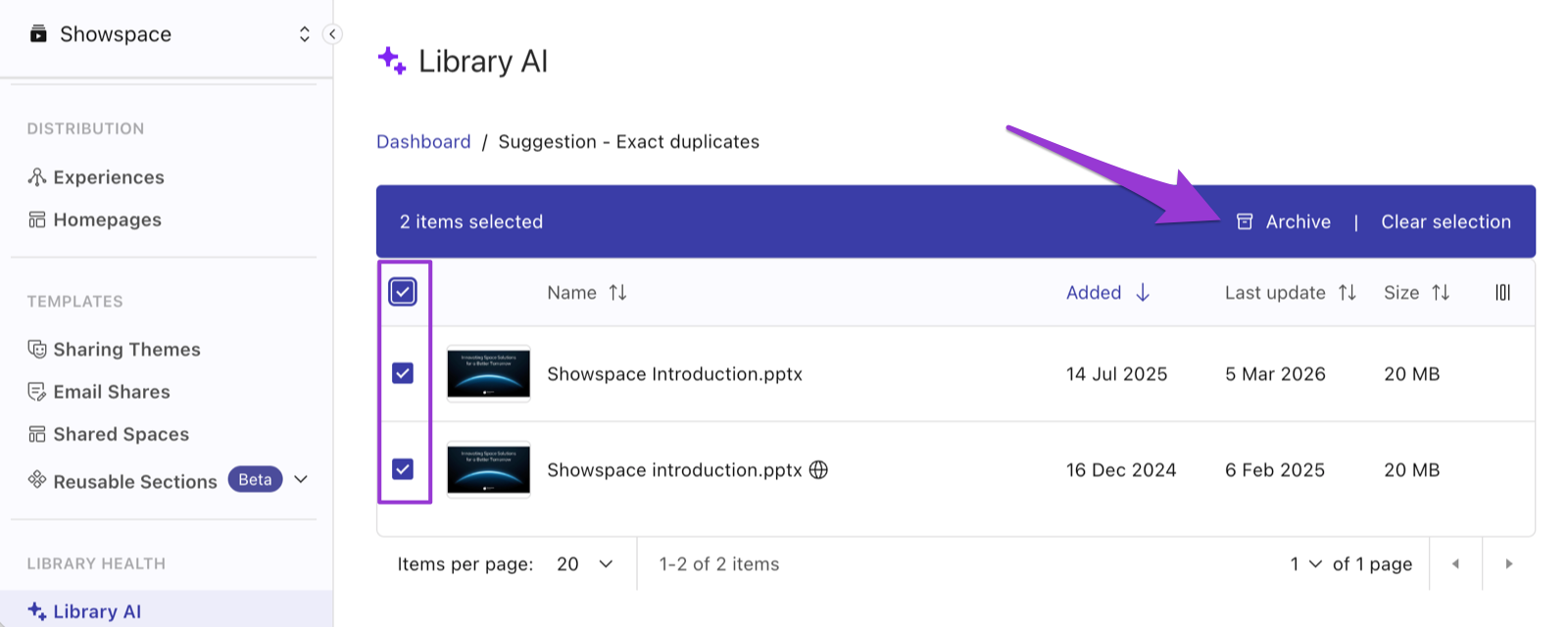Click the Archive button

click(x=1284, y=221)
